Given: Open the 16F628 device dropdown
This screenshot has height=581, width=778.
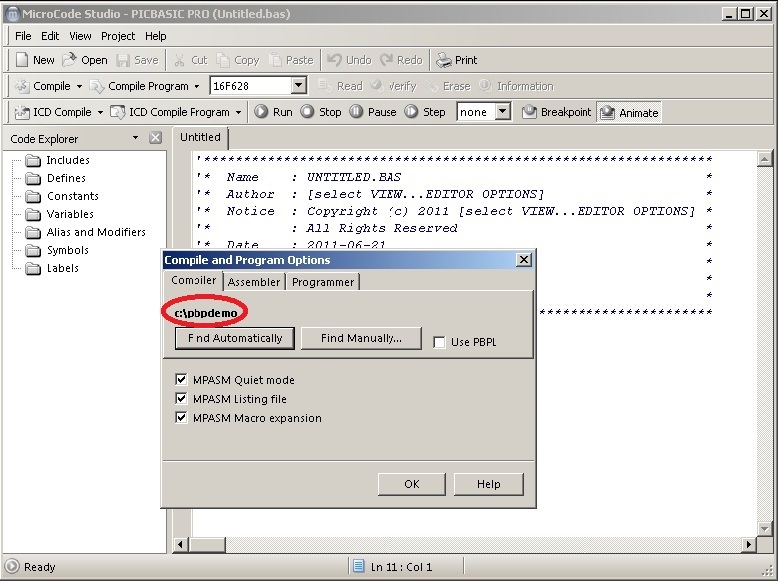Looking at the screenshot, I should coord(298,86).
